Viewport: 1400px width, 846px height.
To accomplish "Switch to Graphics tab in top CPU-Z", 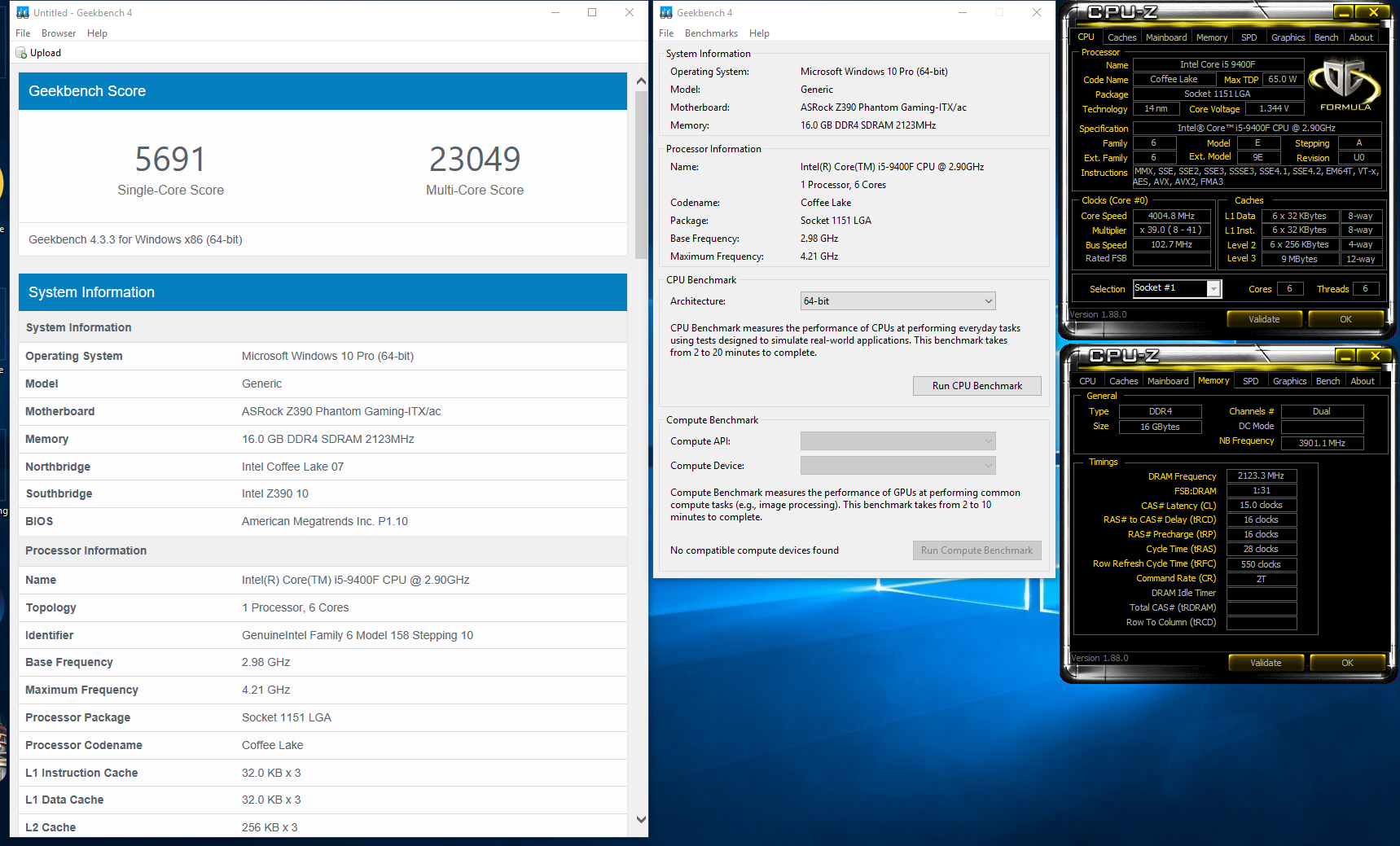I will (1288, 37).
